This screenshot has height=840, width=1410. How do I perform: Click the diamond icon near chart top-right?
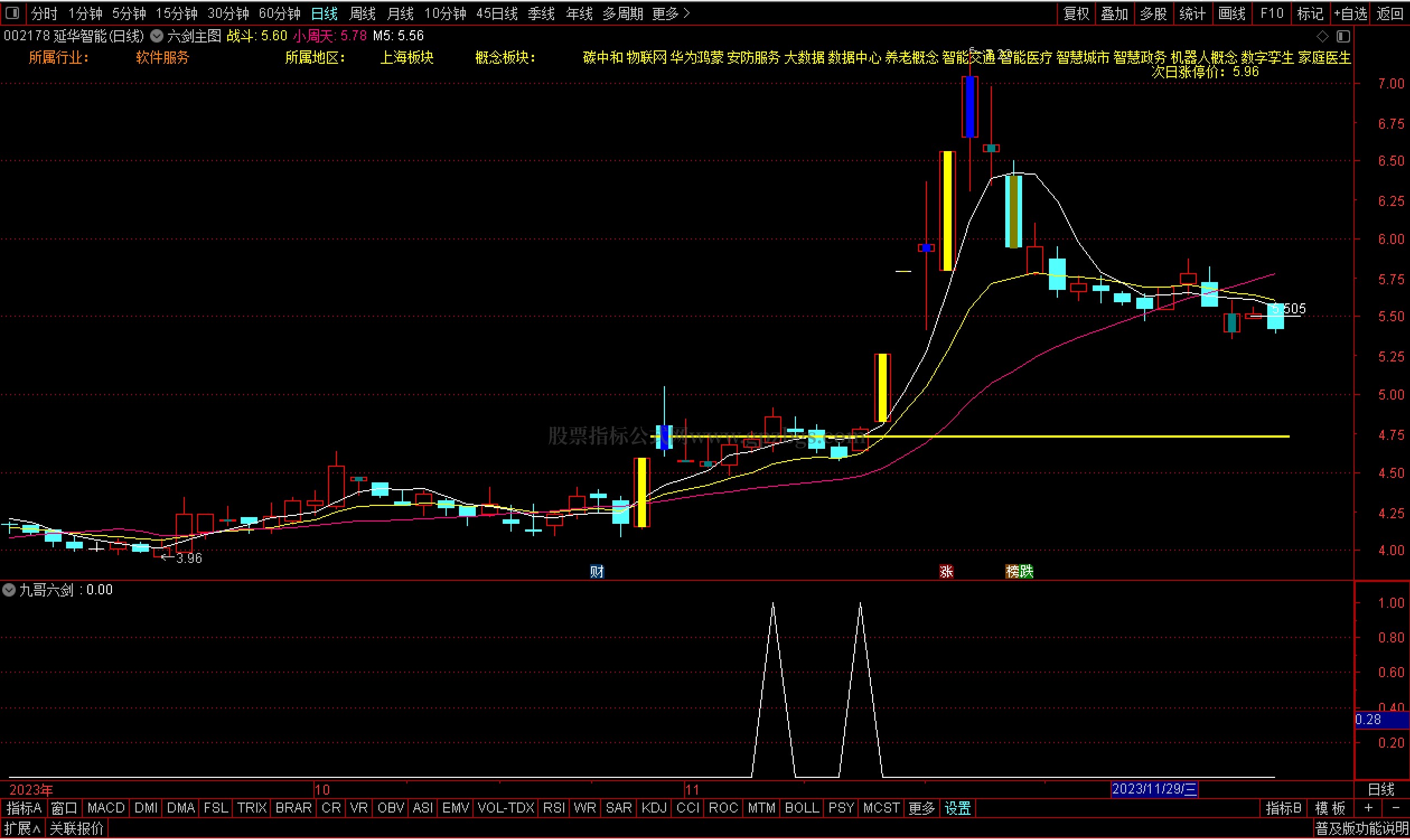coord(1322,37)
